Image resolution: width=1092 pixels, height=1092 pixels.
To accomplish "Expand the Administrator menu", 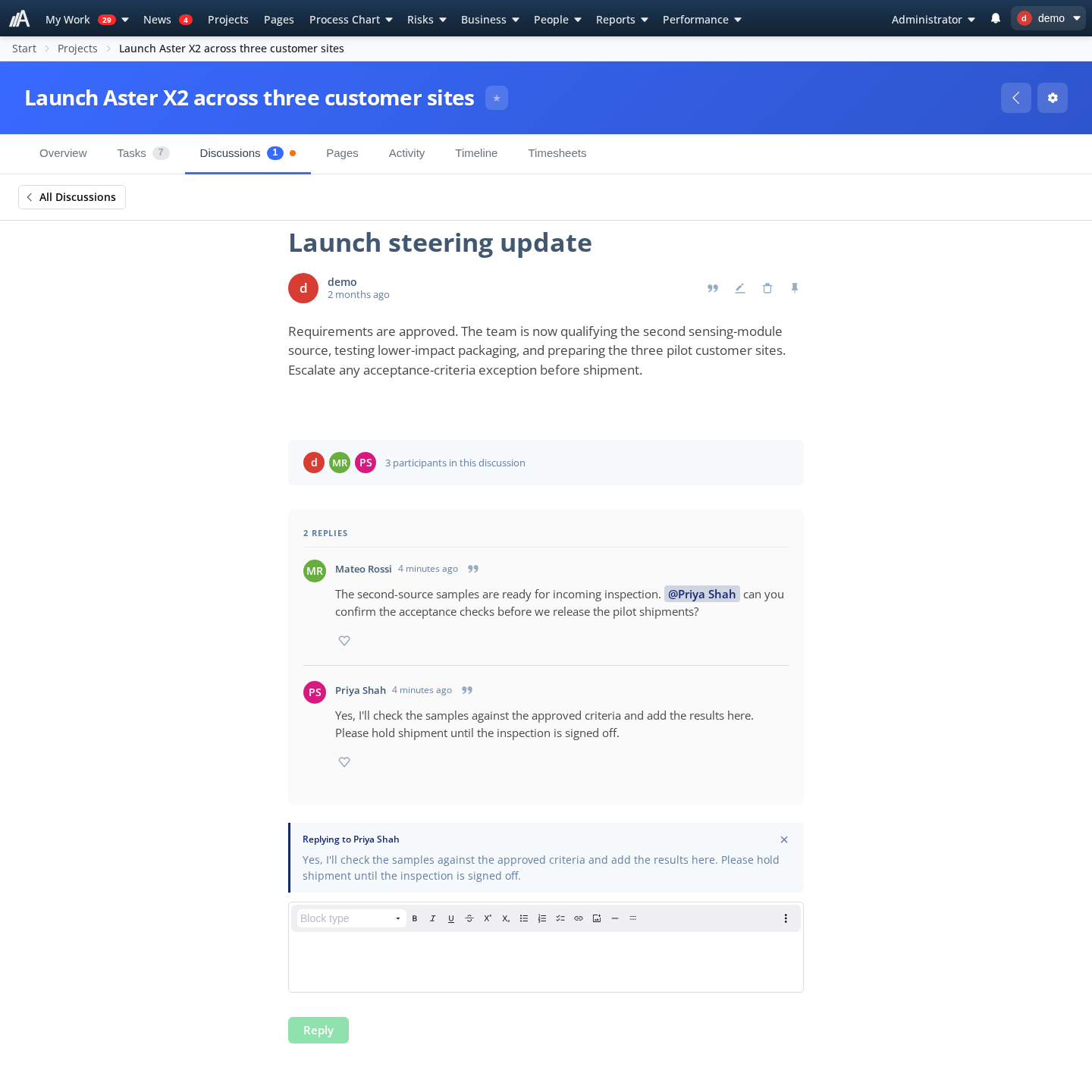I will coord(934,20).
